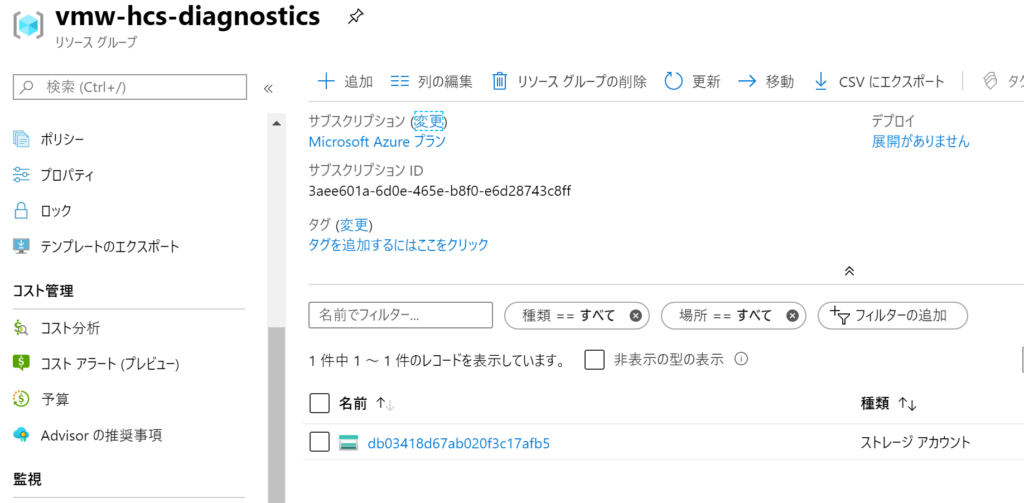Click into 名前でフィルター input field
This screenshot has height=503, width=1024.
(x=400, y=315)
